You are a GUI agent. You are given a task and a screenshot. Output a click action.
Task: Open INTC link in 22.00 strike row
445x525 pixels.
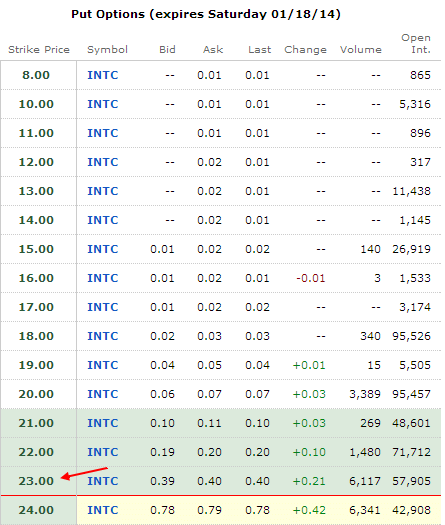coord(102,452)
